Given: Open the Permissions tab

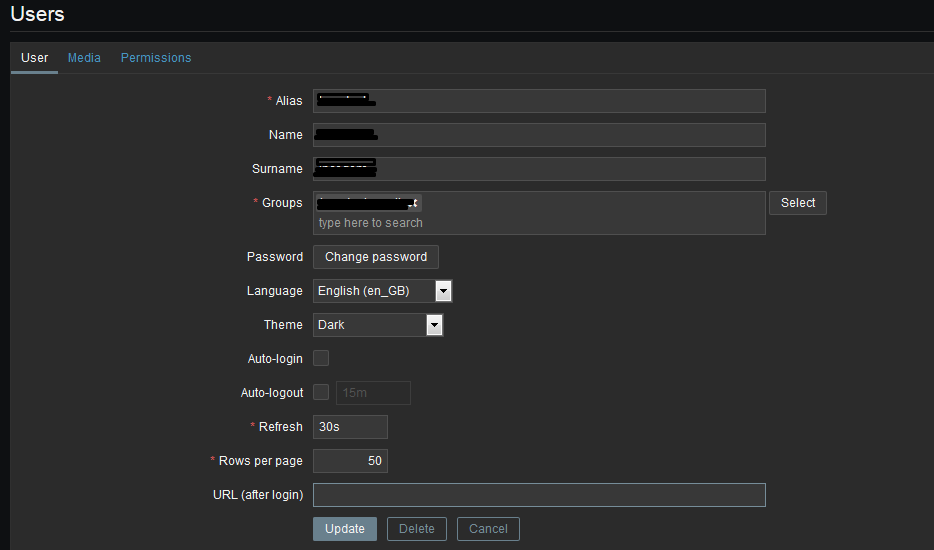Looking at the screenshot, I should coord(156,58).
